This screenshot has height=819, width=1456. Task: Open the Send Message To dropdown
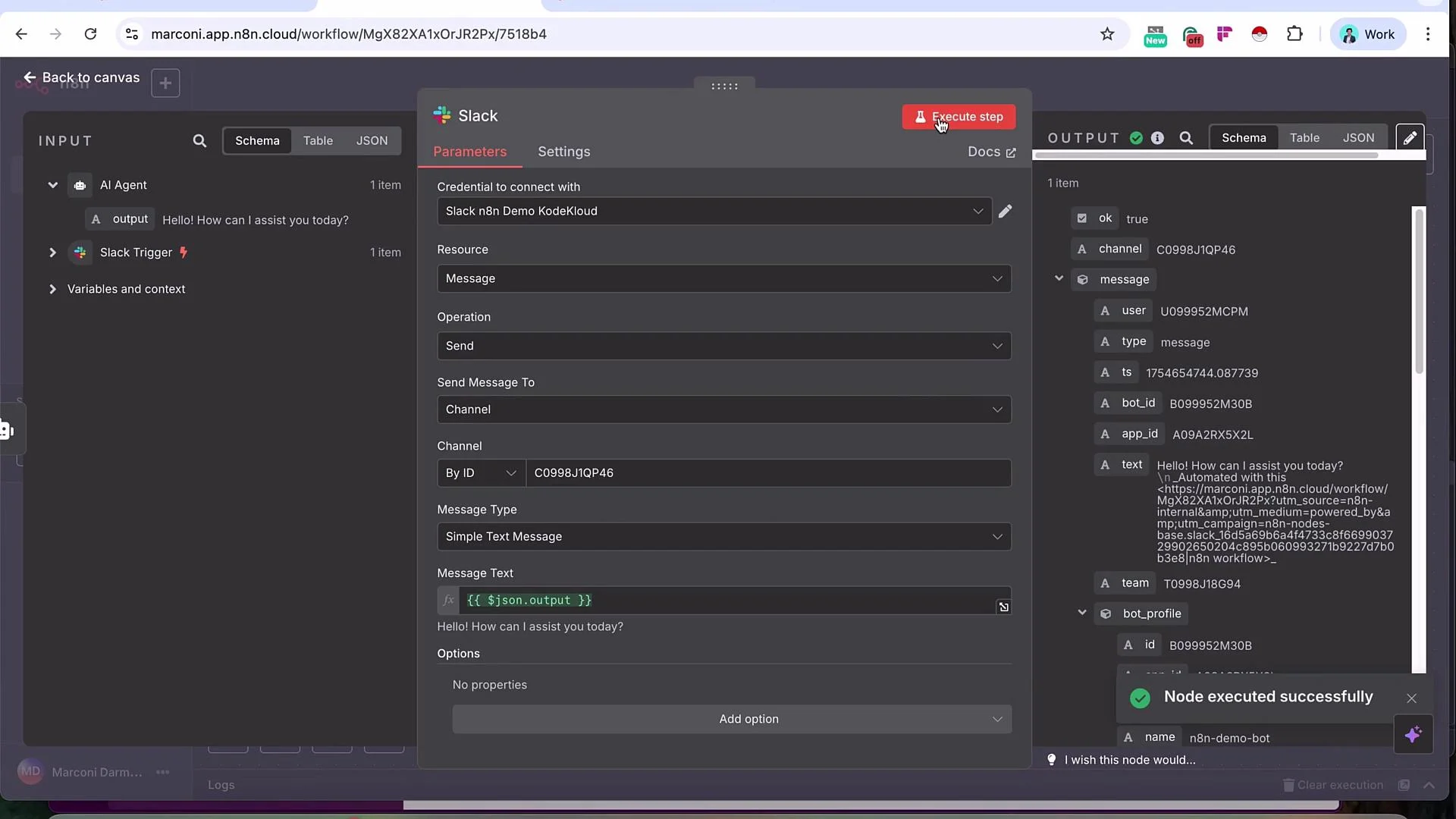(x=724, y=409)
